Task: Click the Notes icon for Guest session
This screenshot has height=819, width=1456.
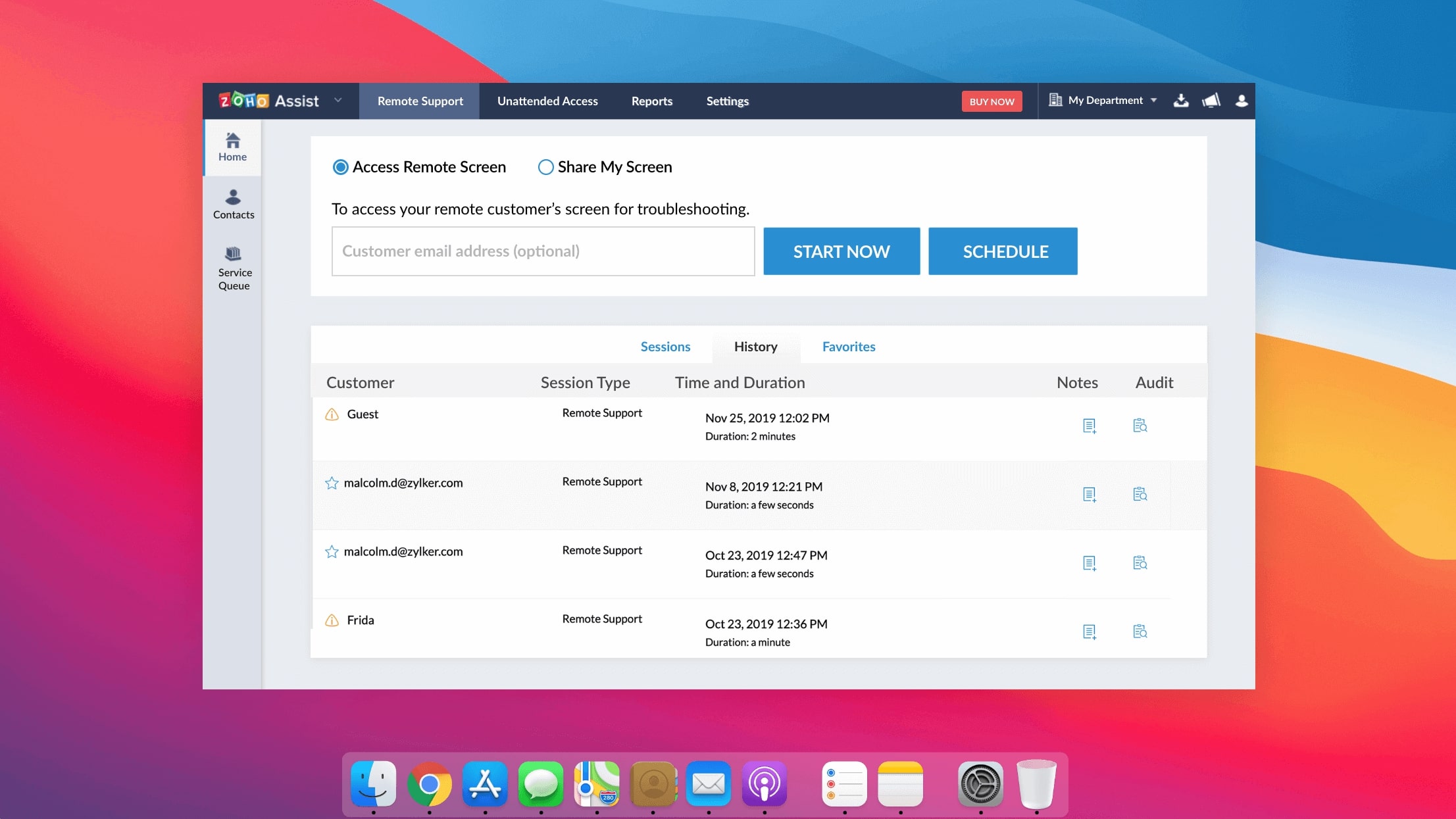Action: pyautogui.click(x=1089, y=425)
